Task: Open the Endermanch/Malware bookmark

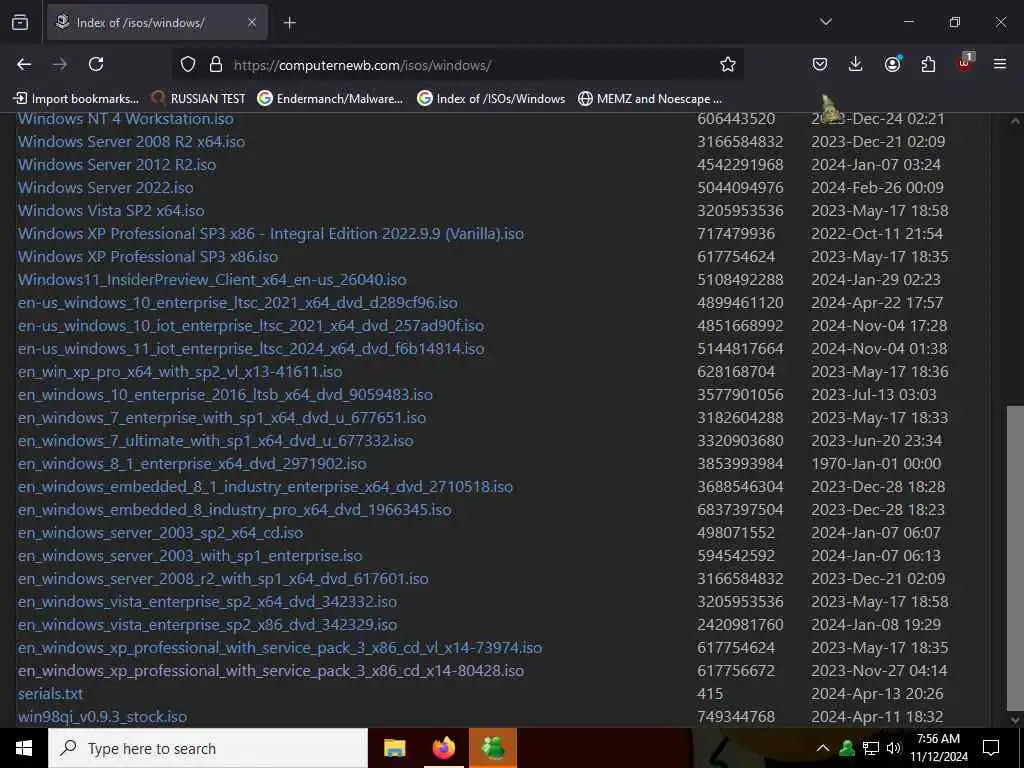Action: [330, 99]
